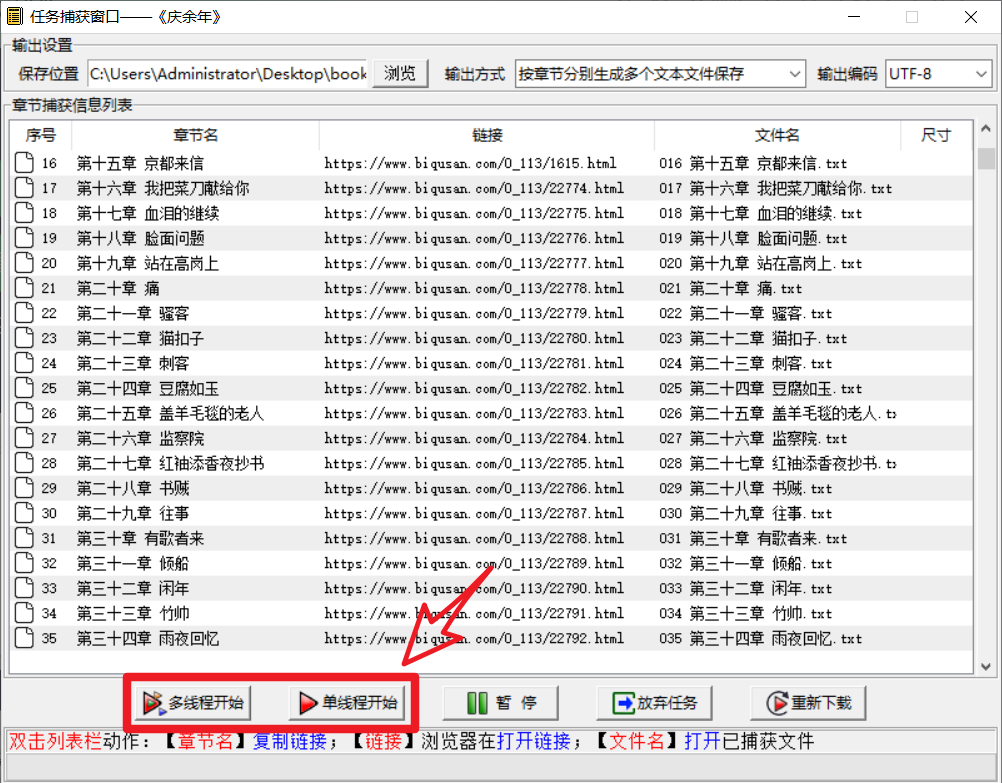Click the document icon of row 20
The width and height of the screenshot is (1002, 783).
click(x=24, y=263)
